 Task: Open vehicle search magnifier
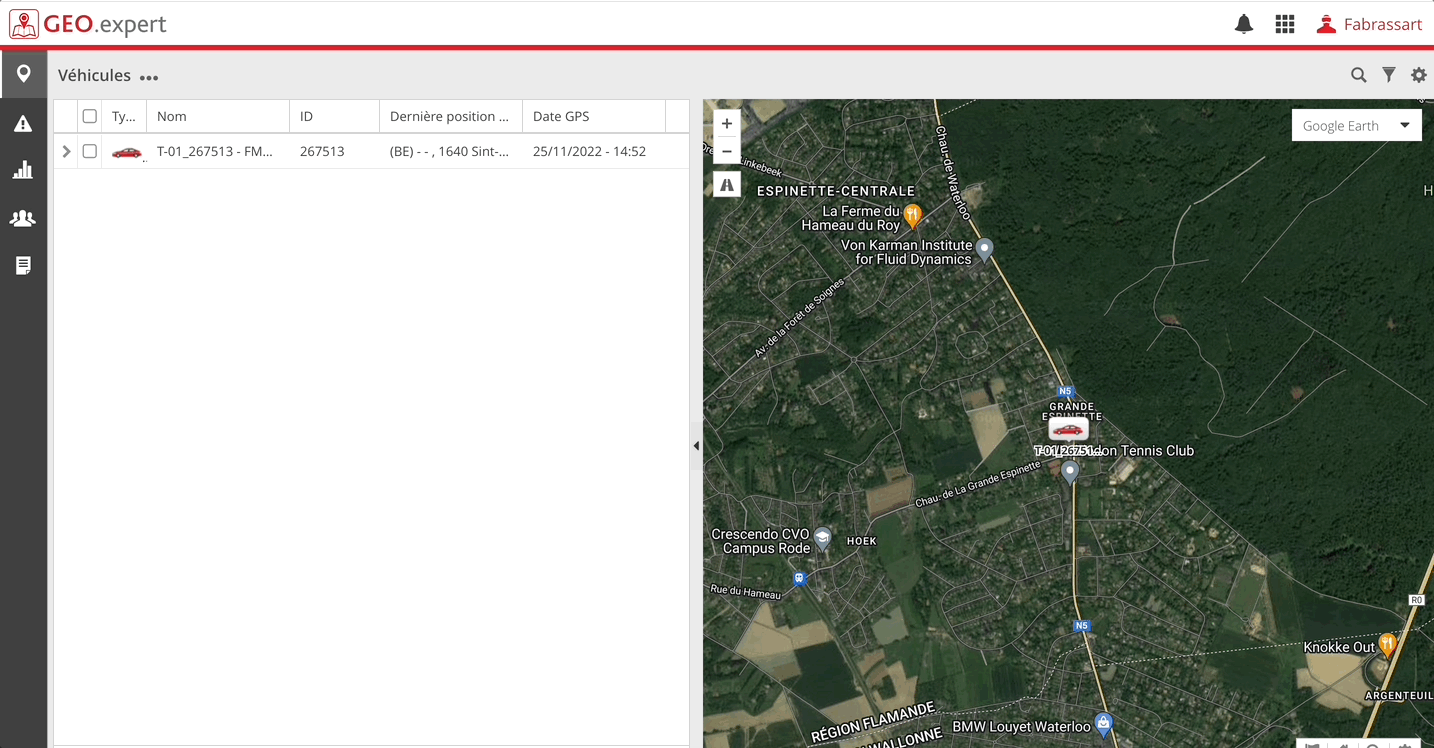click(x=1358, y=75)
